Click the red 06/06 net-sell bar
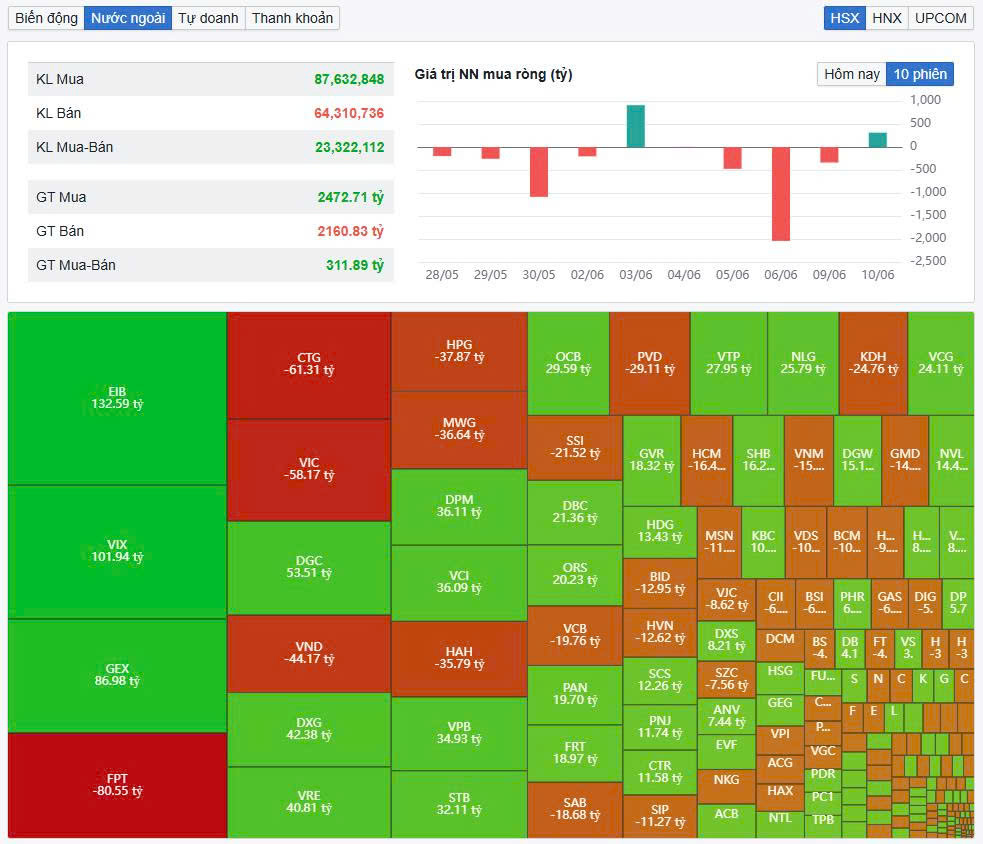 [781, 194]
